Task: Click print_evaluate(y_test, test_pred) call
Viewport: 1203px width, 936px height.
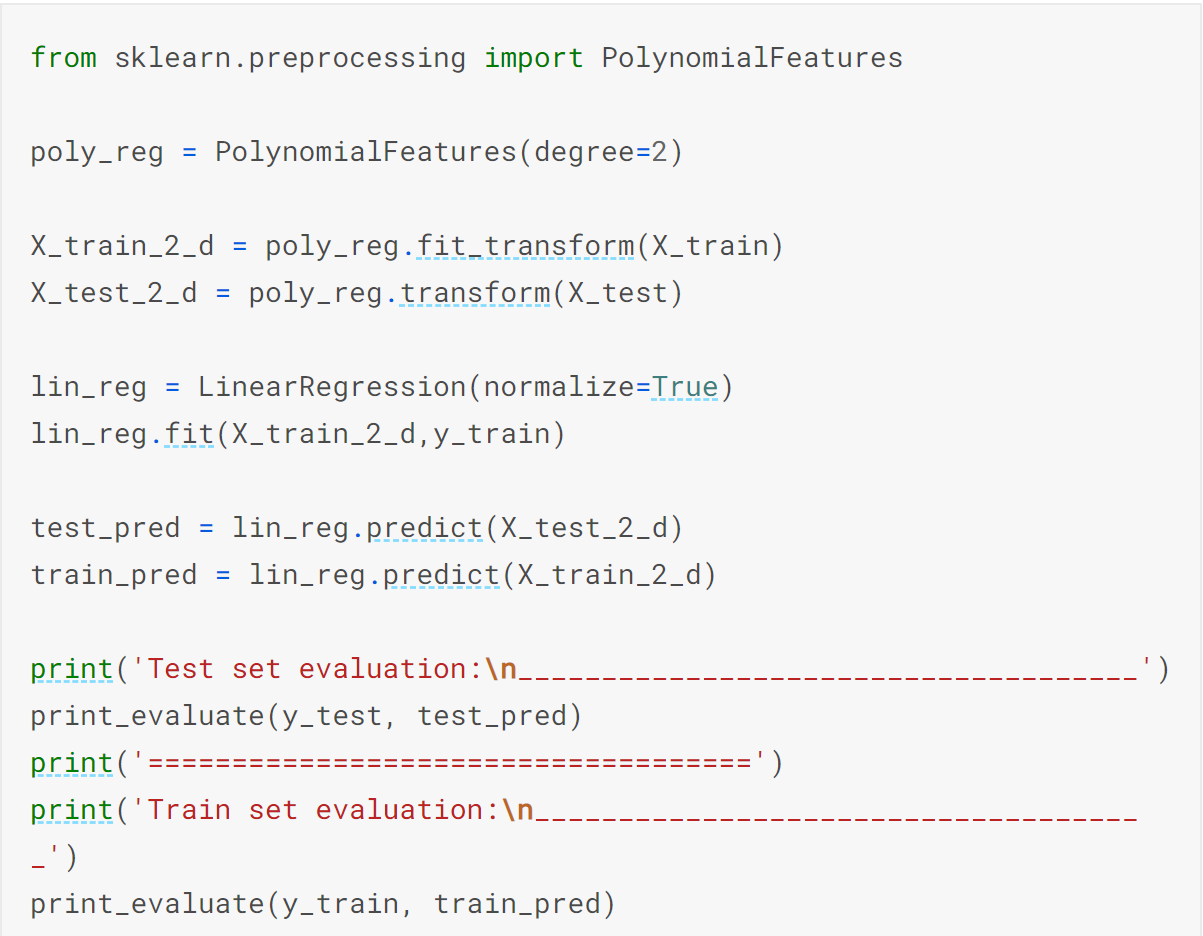Action: 306,716
